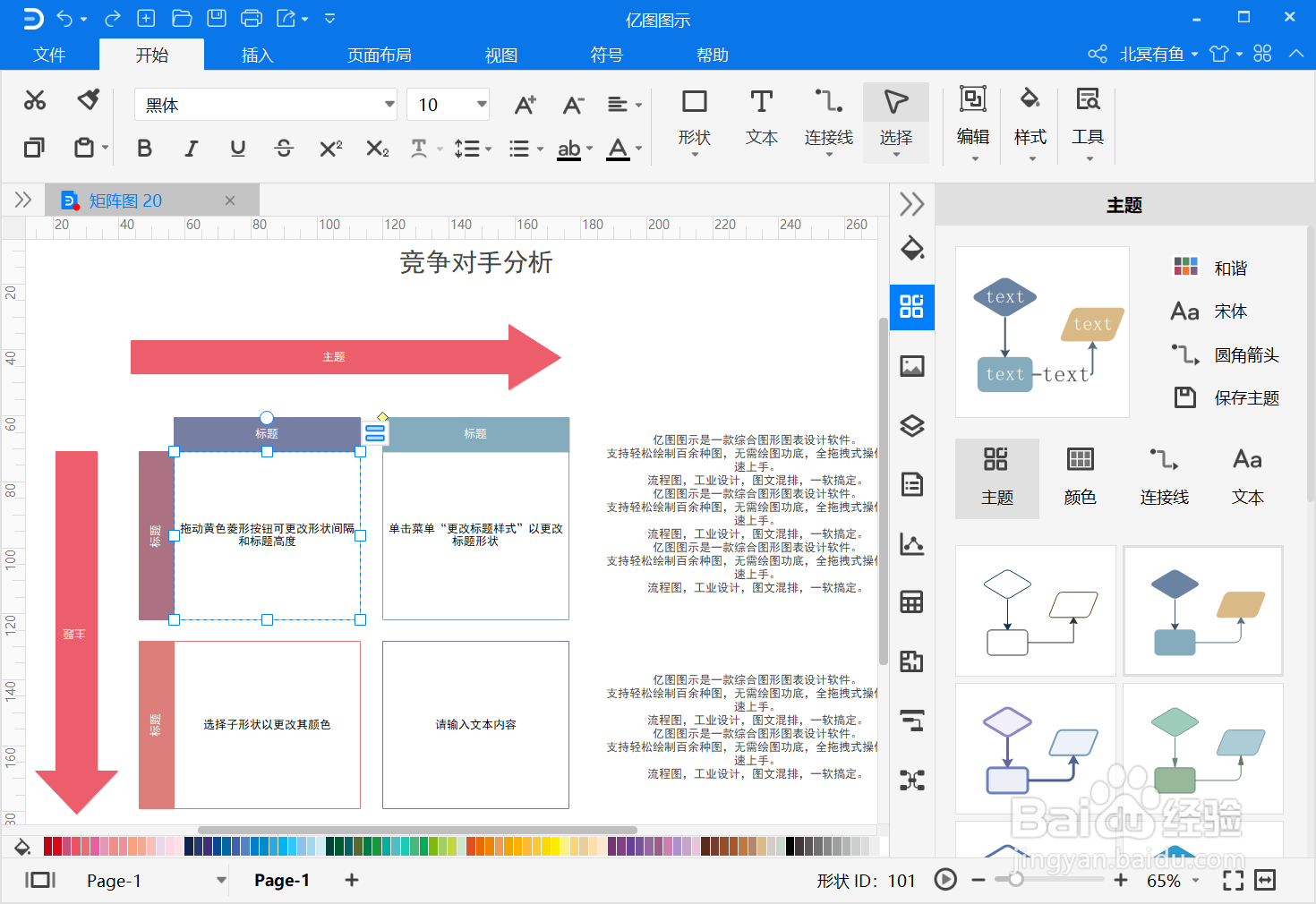Switch to 颜色 tab in theme panel
Screen dimensions: 1316x904
point(1080,478)
